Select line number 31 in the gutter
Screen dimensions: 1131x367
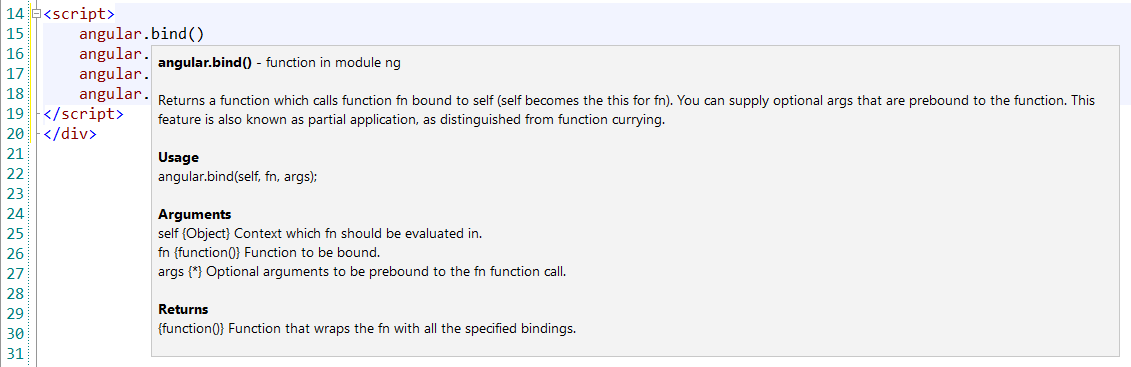coord(14,354)
